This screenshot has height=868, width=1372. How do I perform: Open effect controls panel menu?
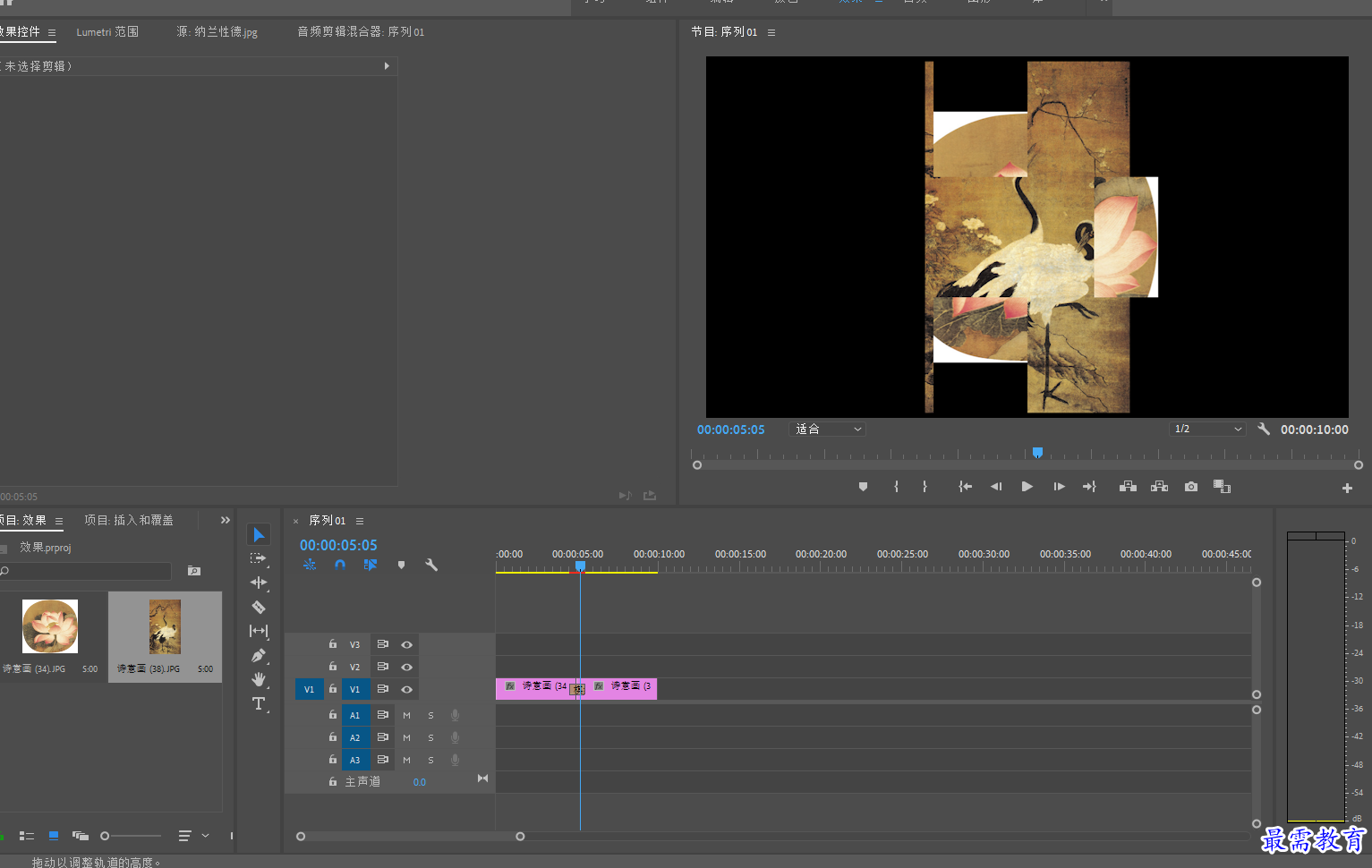click(x=52, y=32)
